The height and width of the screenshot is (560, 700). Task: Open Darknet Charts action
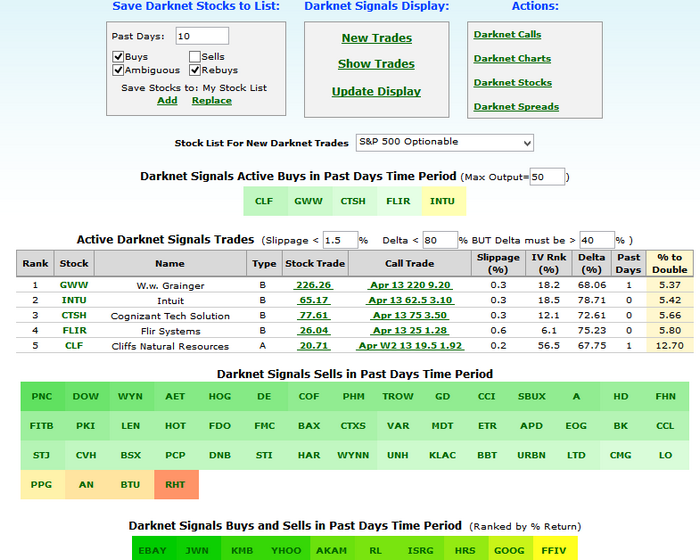pyautogui.click(x=512, y=59)
